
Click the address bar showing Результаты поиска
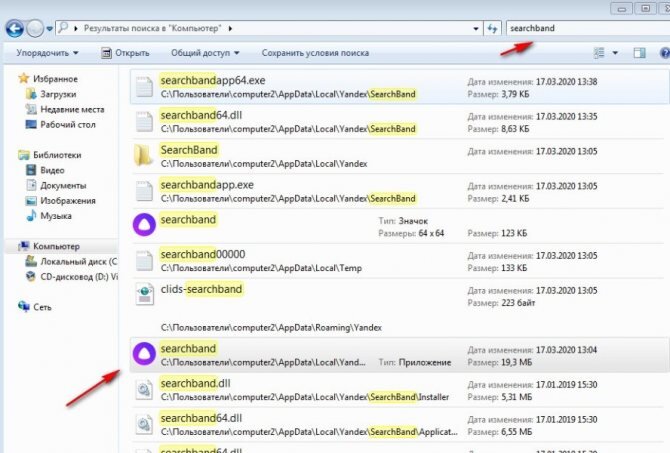click(269, 29)
